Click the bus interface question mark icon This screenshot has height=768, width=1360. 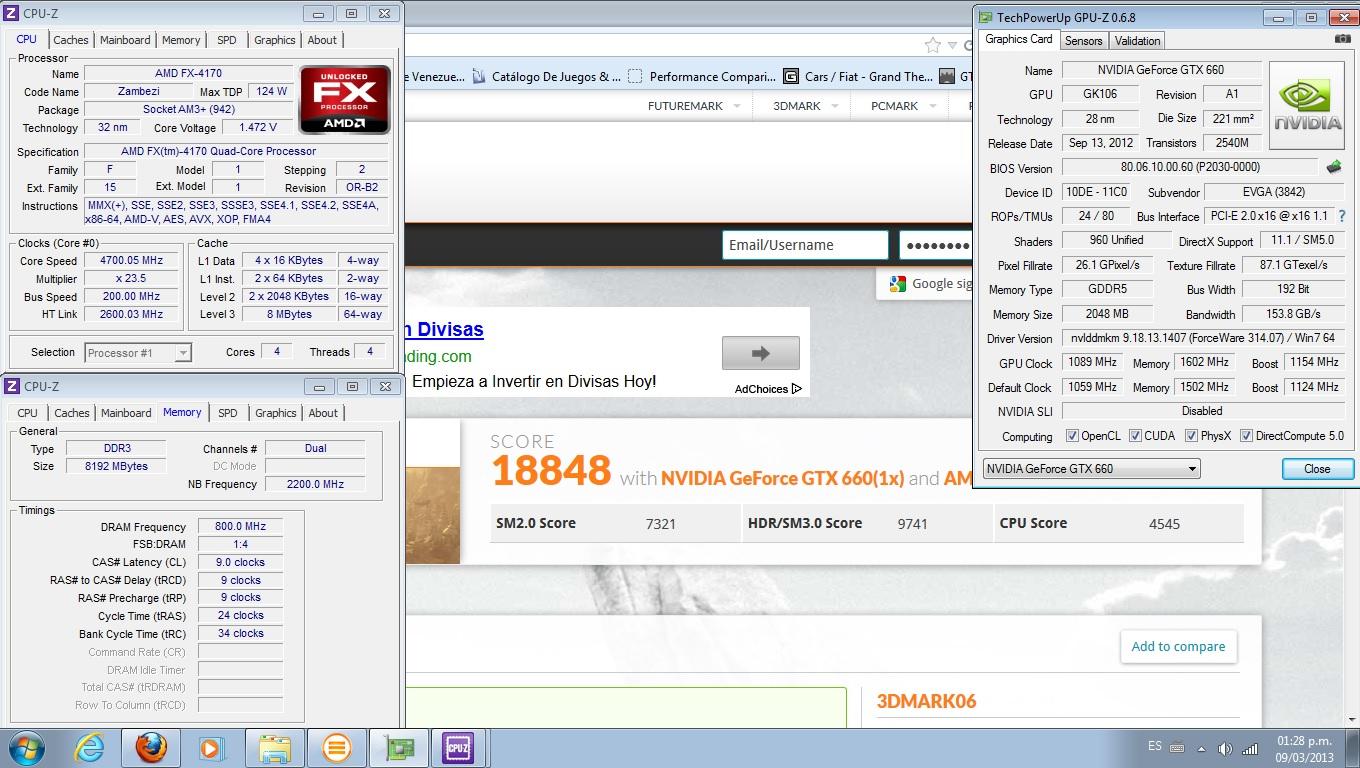coord(1341,216)
